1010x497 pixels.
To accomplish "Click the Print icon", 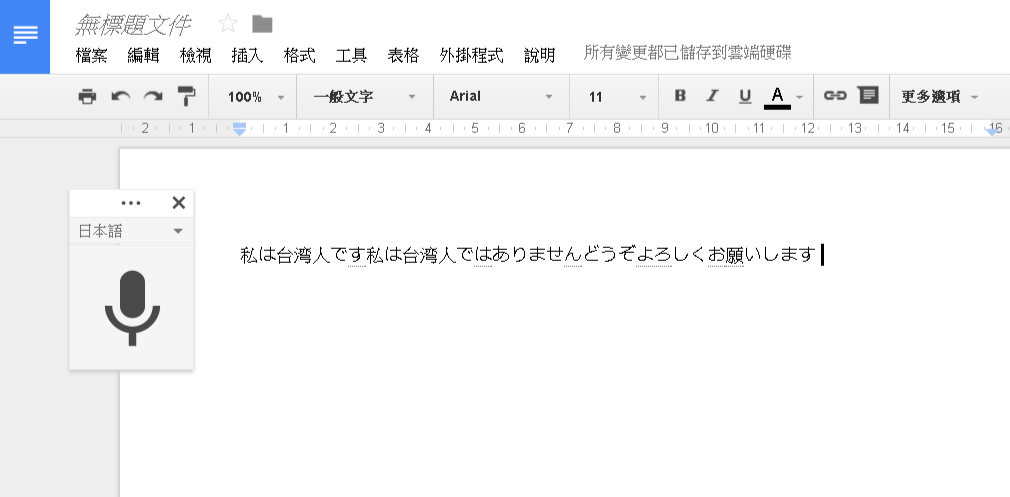I will point(87,97).
